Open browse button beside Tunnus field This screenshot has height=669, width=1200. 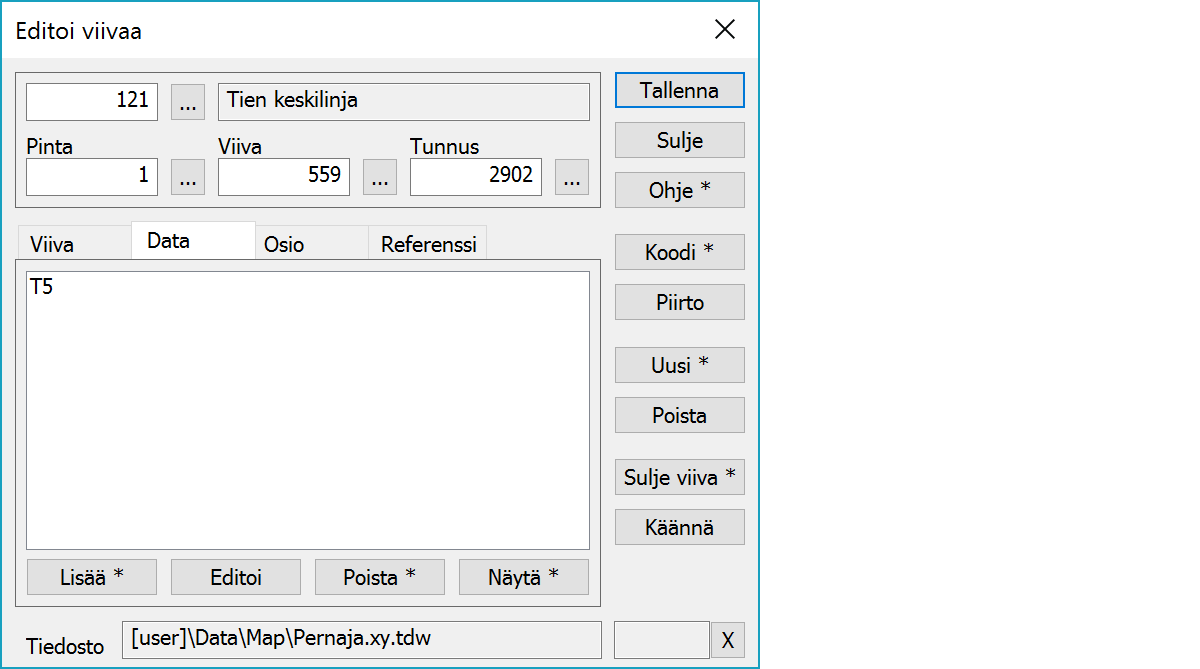tap(571, 177)
